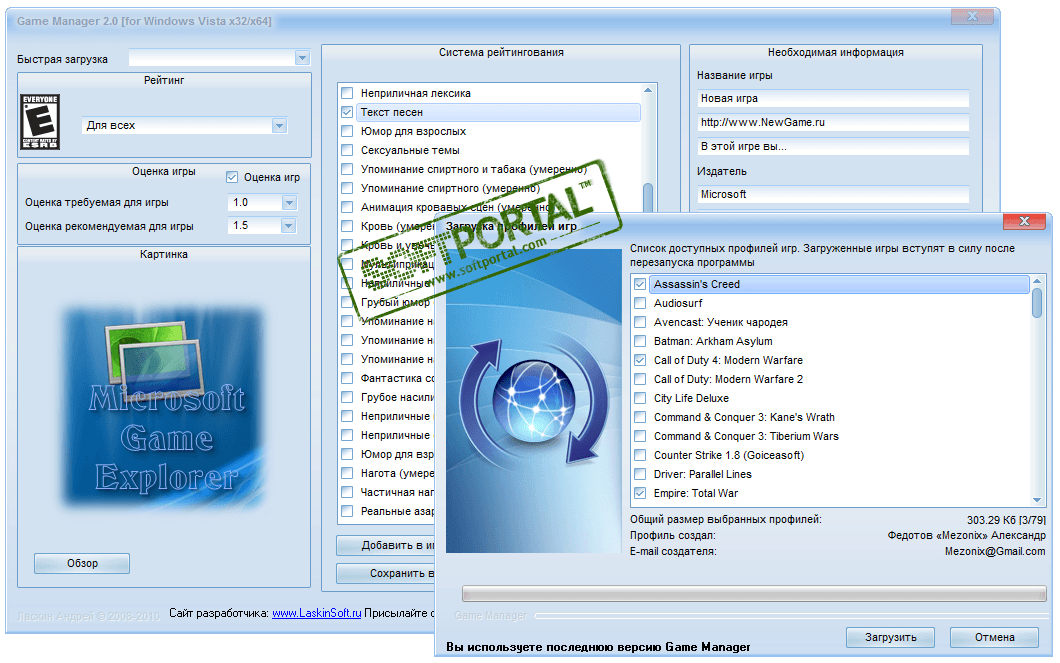Image resolution: width=1060 pixels, height=663 pixels.
Task: Uncheck Call of Duty 4: Modern Warfare
Action: pyautogui.click(x=640, y=360)
